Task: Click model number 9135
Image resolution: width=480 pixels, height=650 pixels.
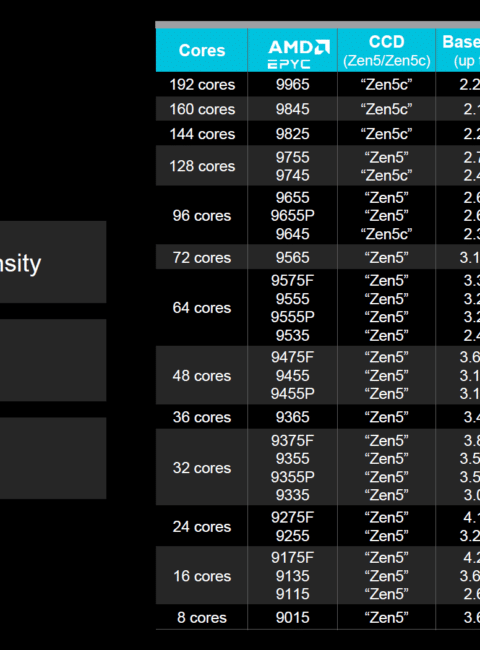Action: [293, 575]
